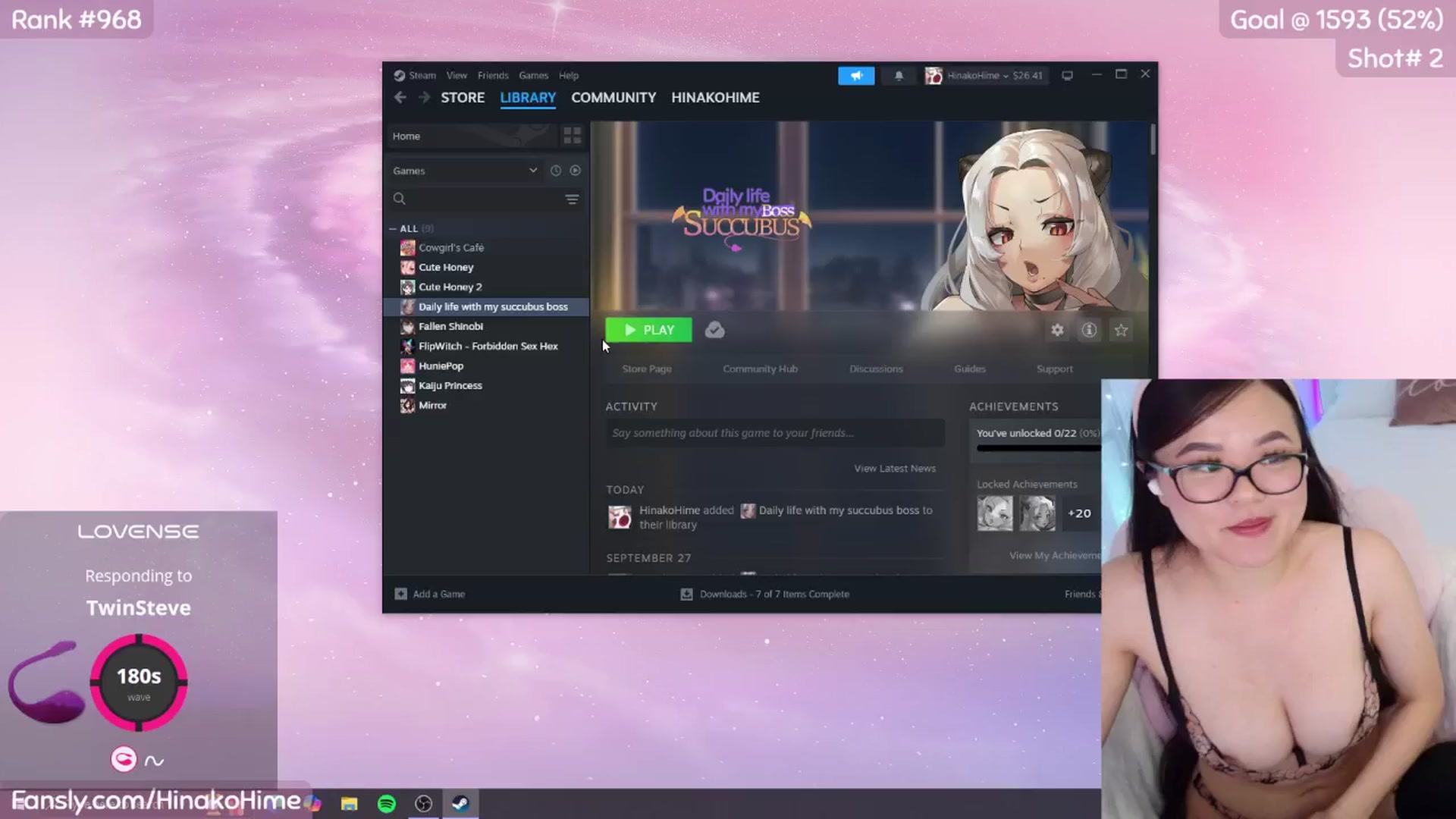
Task: Click View Latest News
Action: pyautogui.click(x=895, y=469)
